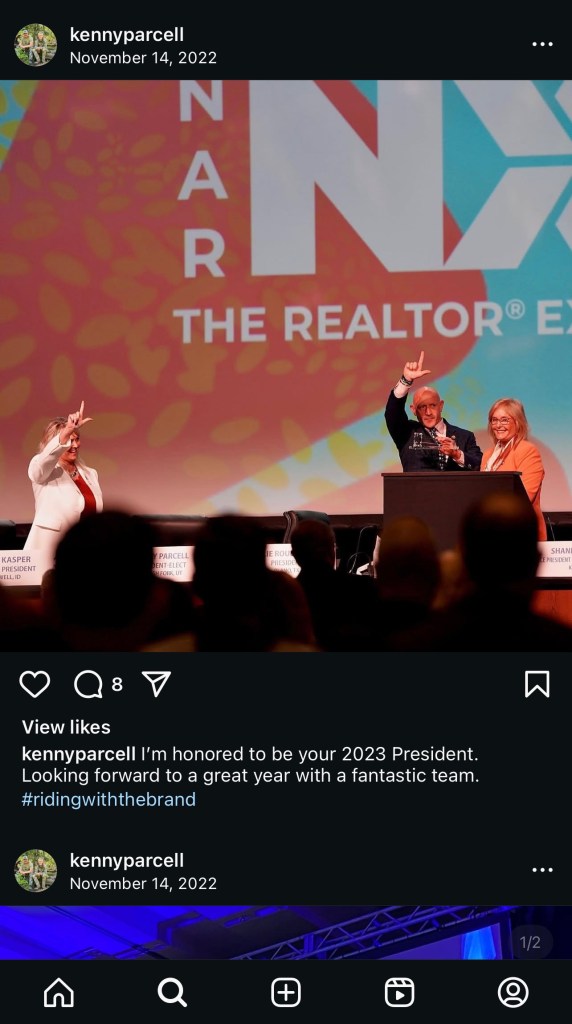Open the #ridingwiththebrand hashtag
572x1024 pixels.
tap(108, 799)
